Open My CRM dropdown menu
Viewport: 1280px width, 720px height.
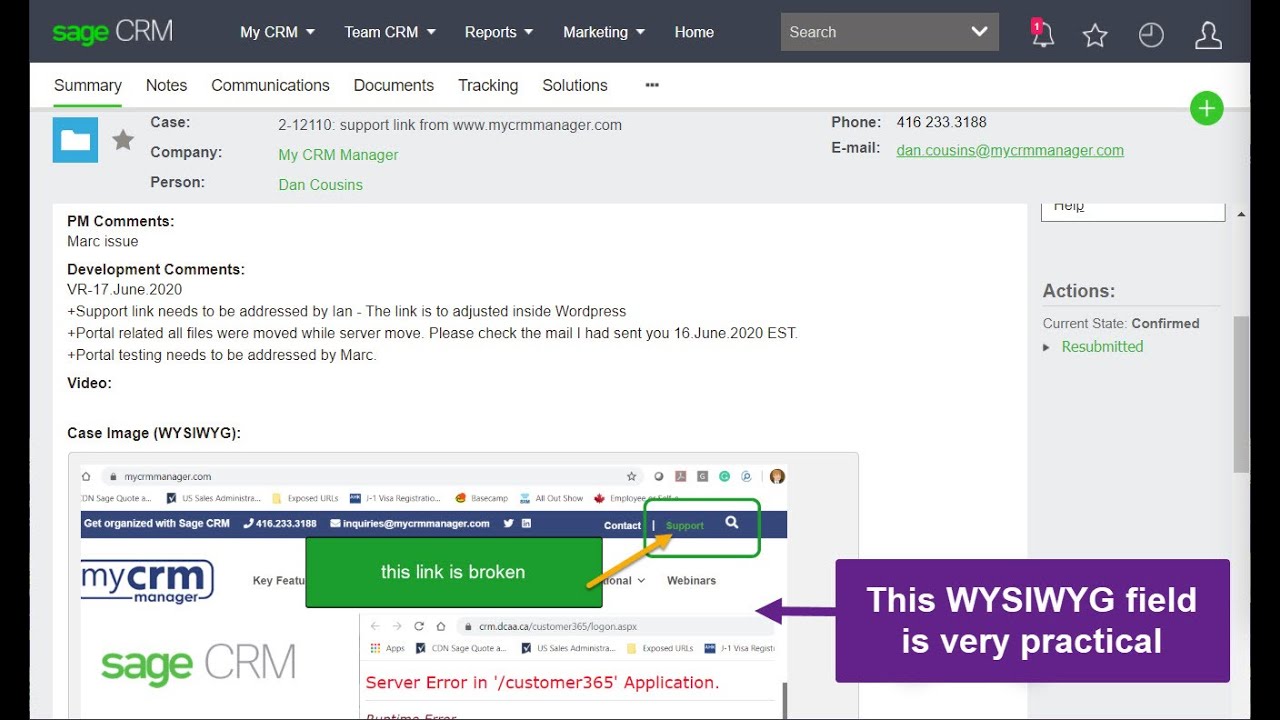click(x=277, y=32)
